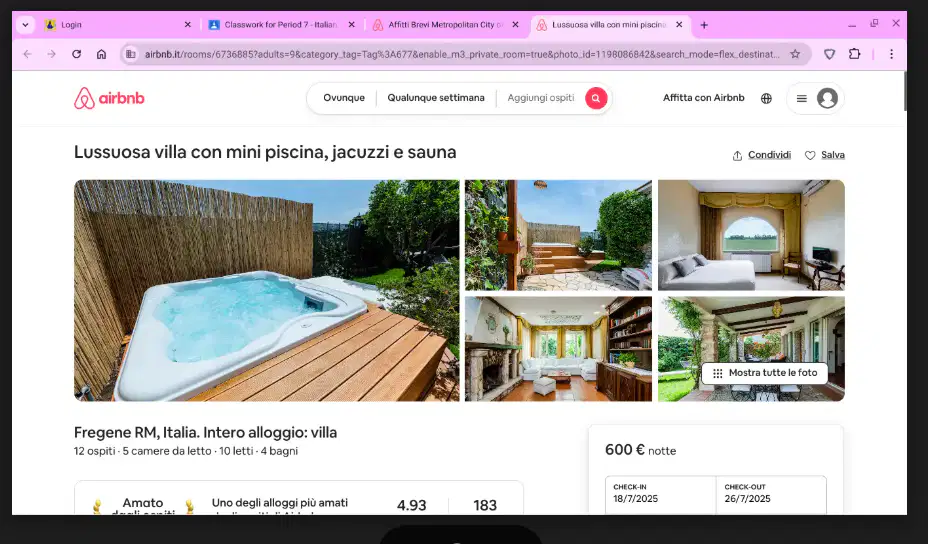Screen dimensions: 928x544
Task: Click Uno degli alloggi più amati text
Action: point(280,503)
